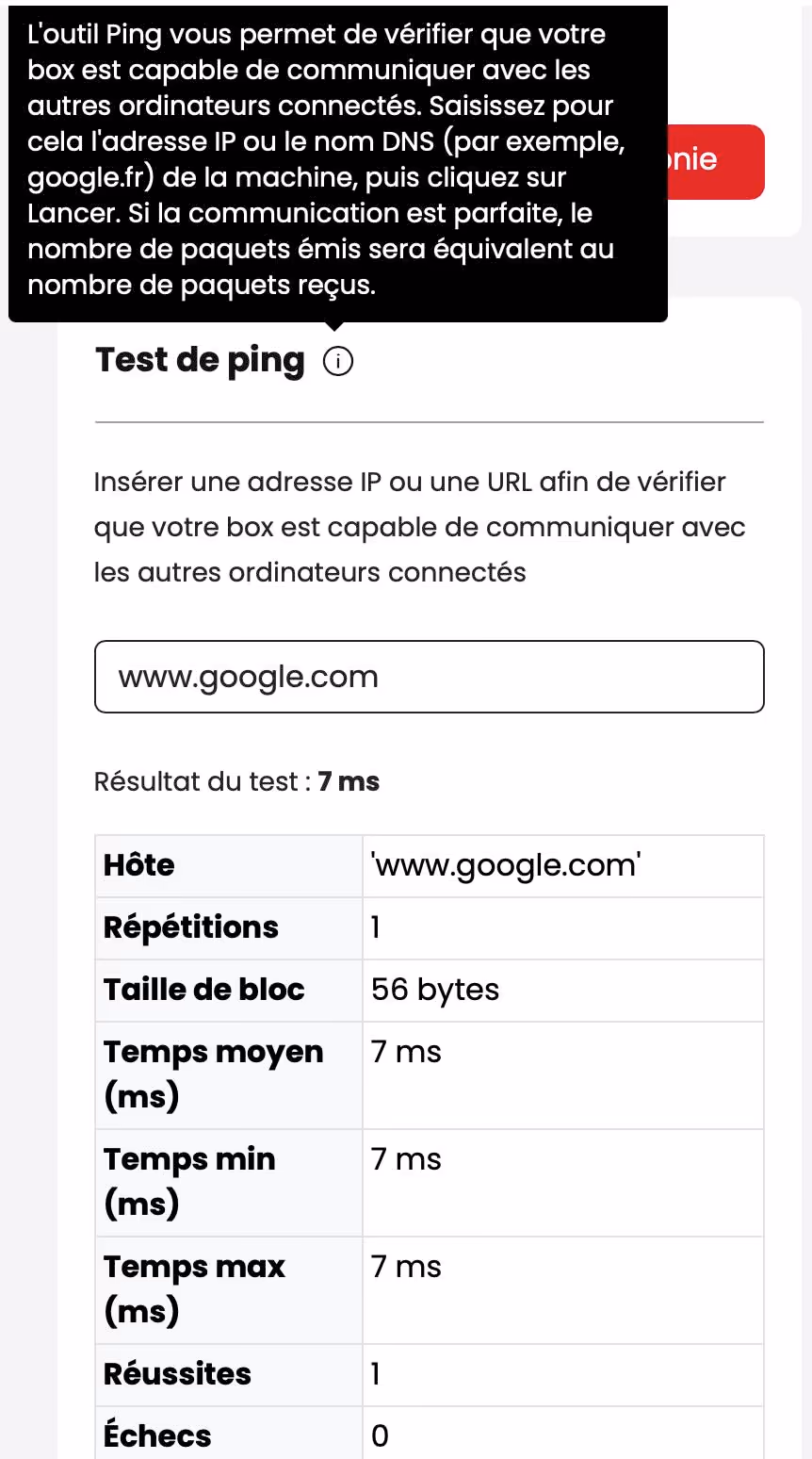Screen dimensions: 812x1459
Task: Click the Temps max (ms) label
Action: [x=194, y=1288]
